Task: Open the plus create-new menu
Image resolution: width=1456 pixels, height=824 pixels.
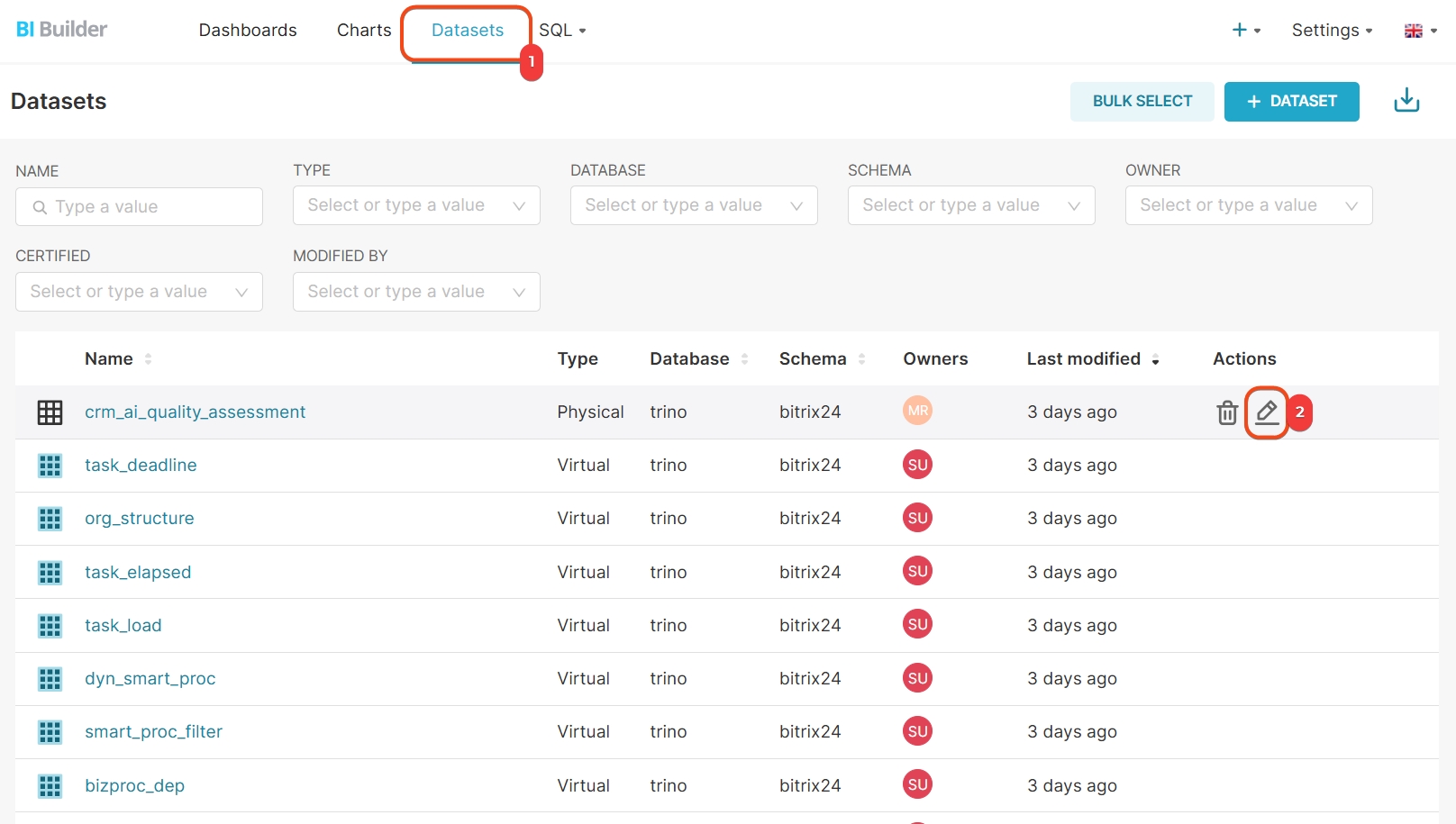Action: pos(1246,30)
